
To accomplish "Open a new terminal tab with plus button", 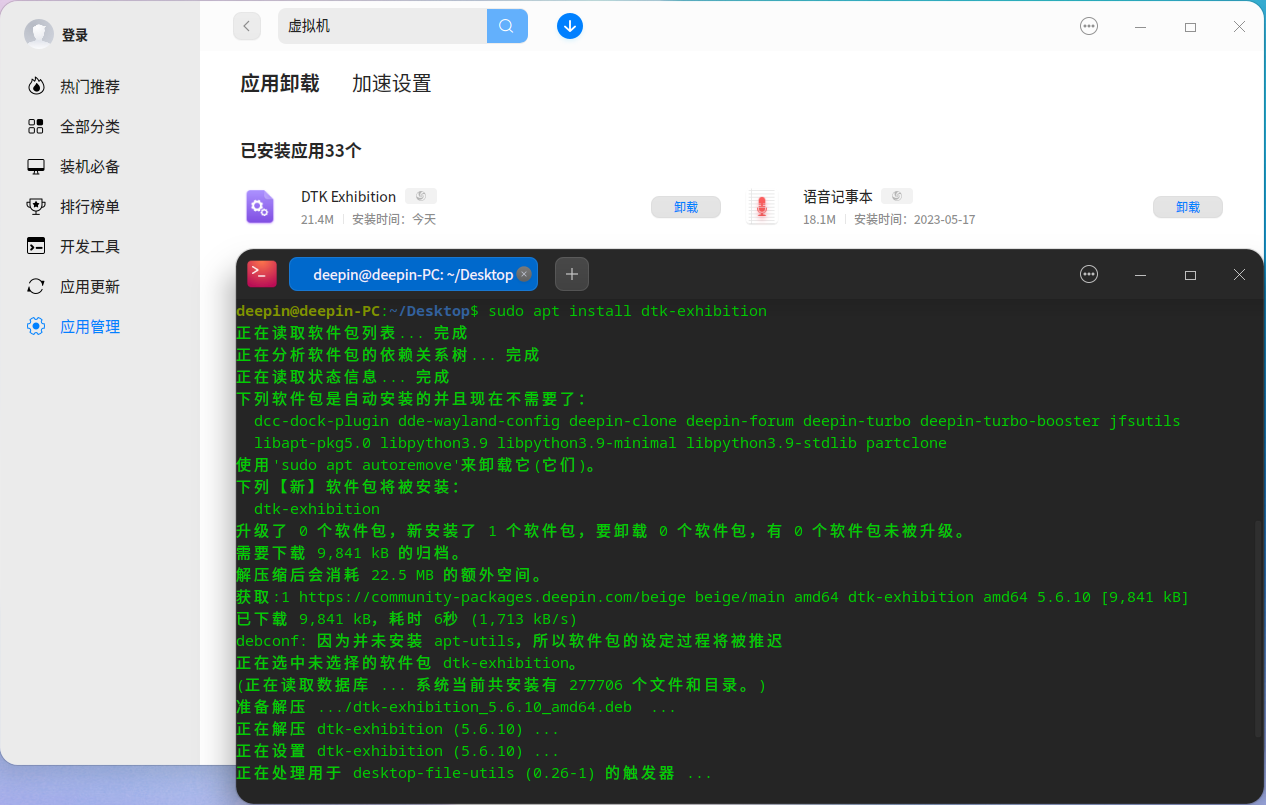I will (x=571, y=273).
